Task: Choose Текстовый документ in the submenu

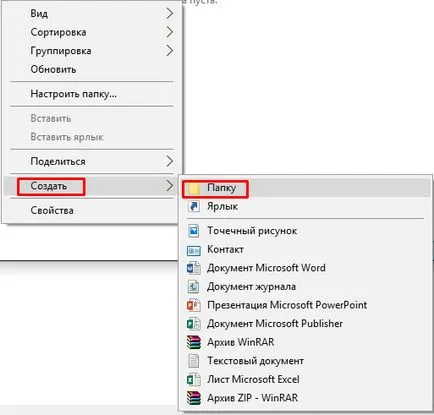Action: pos(306,361)
